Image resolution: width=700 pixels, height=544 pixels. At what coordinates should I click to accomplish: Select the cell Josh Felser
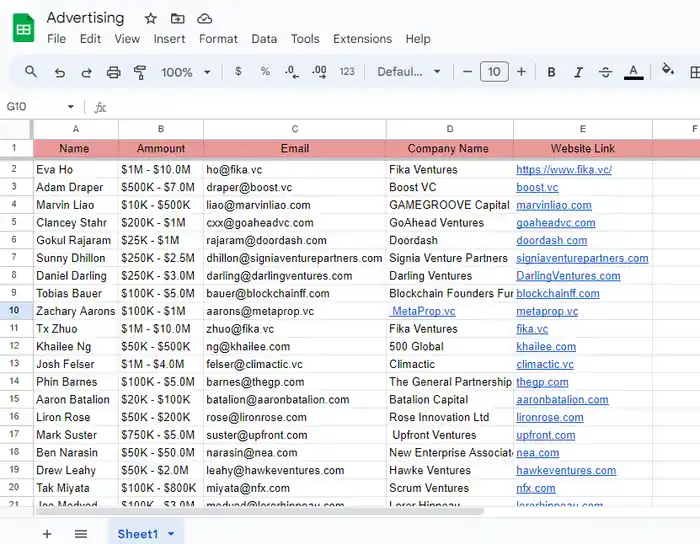76,364
